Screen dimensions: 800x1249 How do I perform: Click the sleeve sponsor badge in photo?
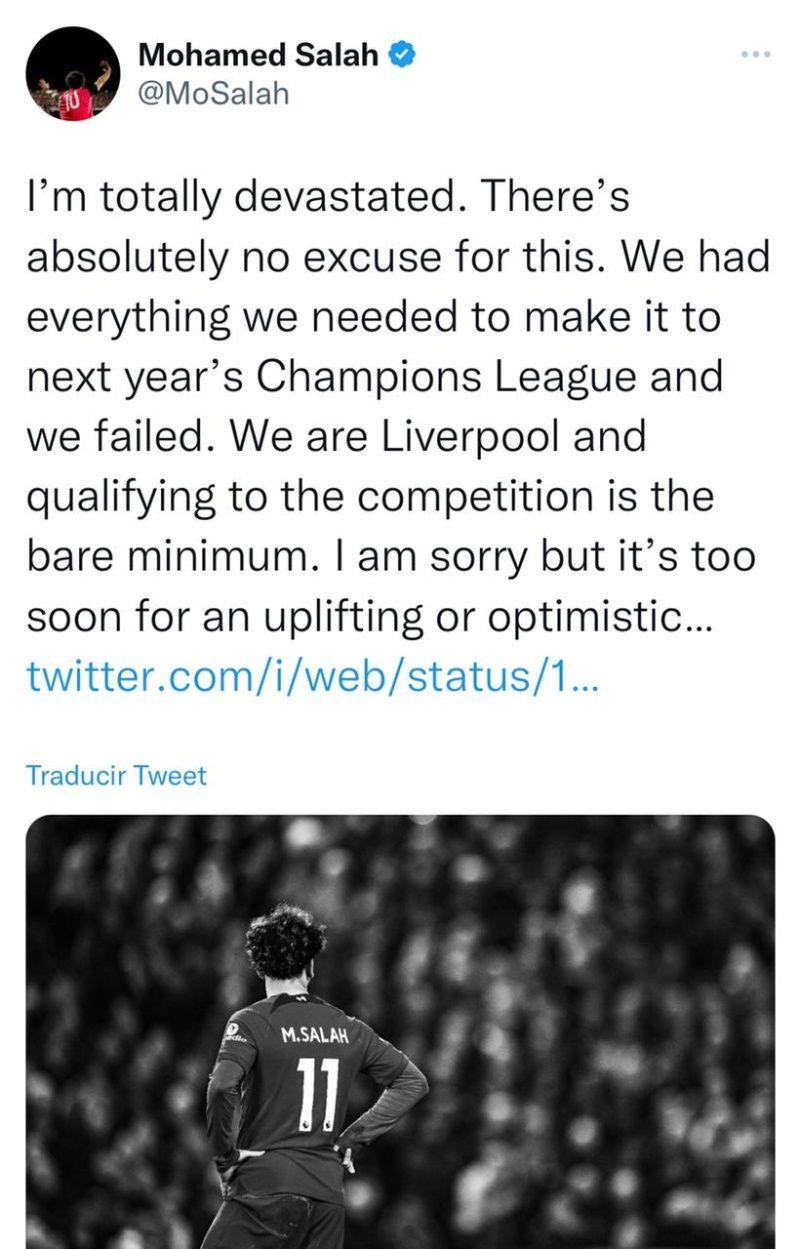232,1034
